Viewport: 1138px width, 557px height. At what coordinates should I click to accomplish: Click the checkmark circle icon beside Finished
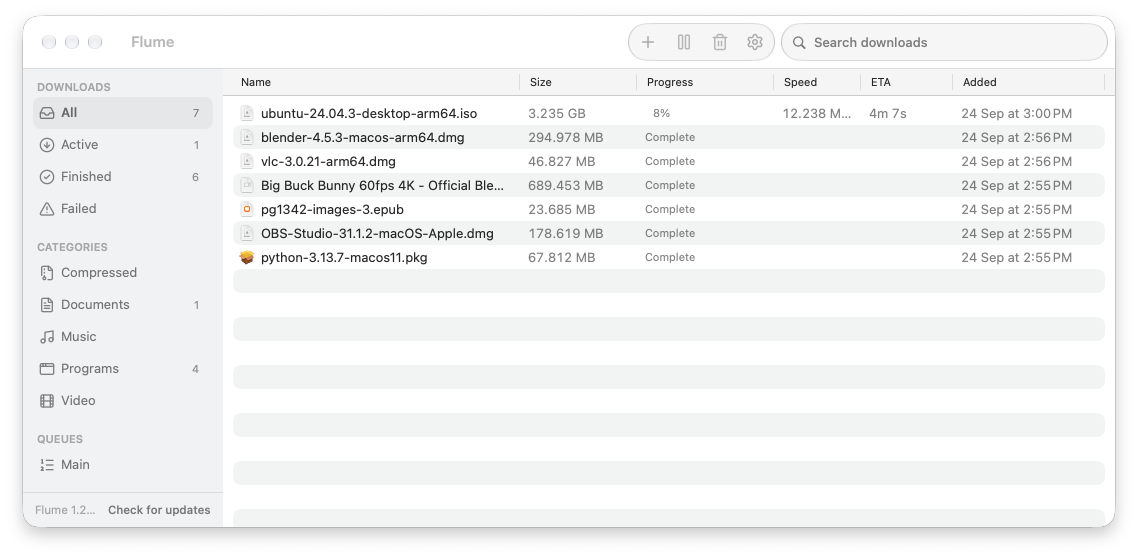[x=46, y=177]
